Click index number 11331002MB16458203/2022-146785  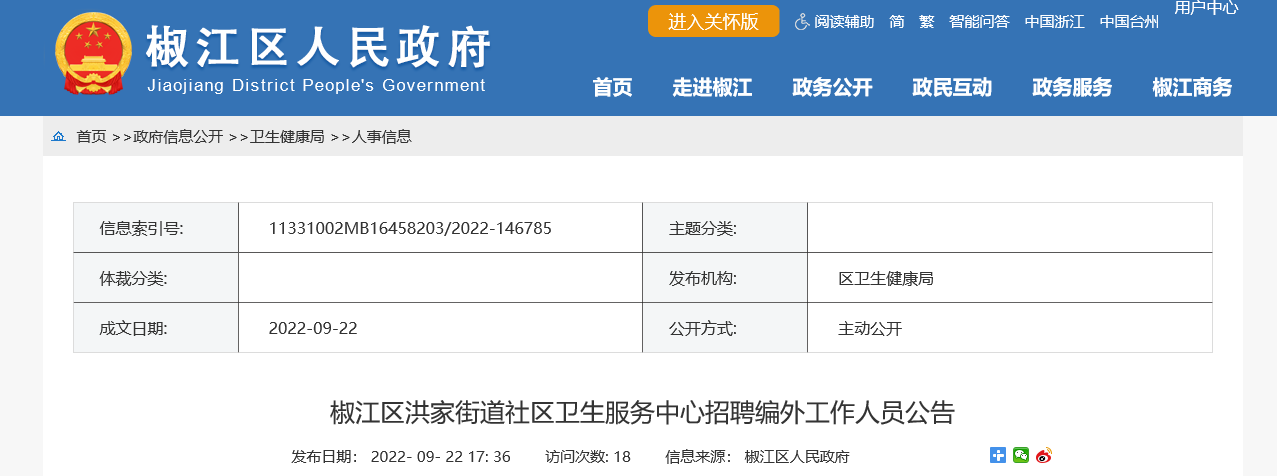410,228
